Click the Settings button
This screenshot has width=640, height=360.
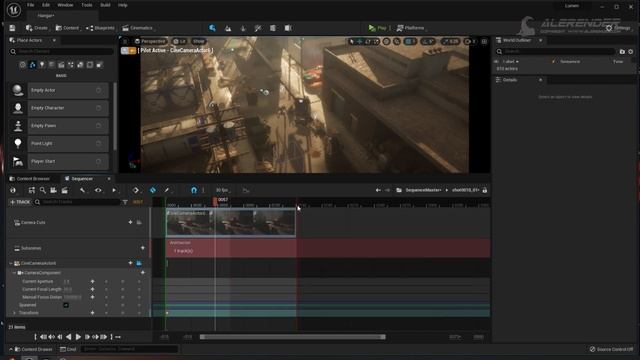[x=619, y=28]
